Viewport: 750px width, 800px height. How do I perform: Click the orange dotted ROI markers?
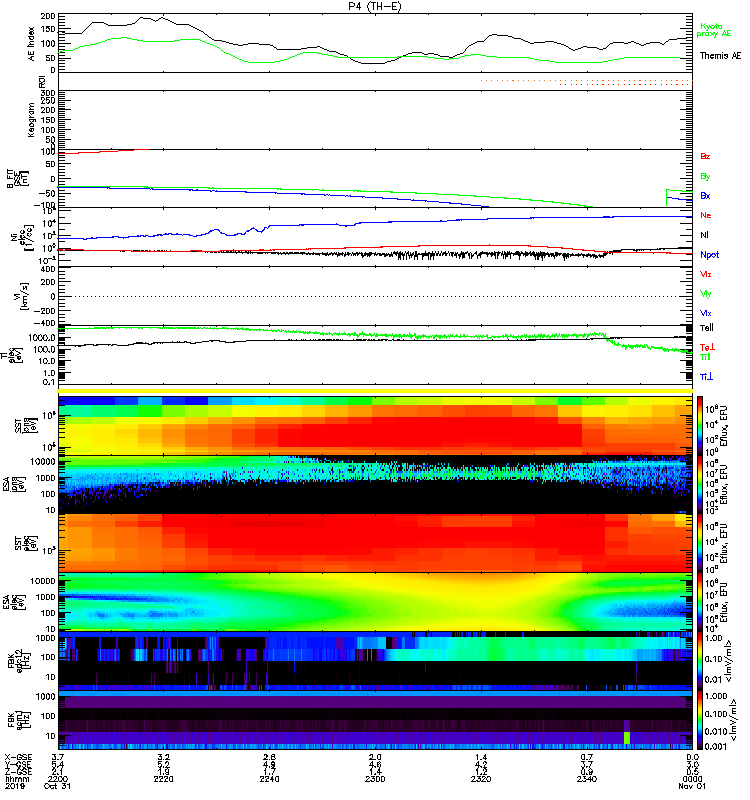coord(586,82)
